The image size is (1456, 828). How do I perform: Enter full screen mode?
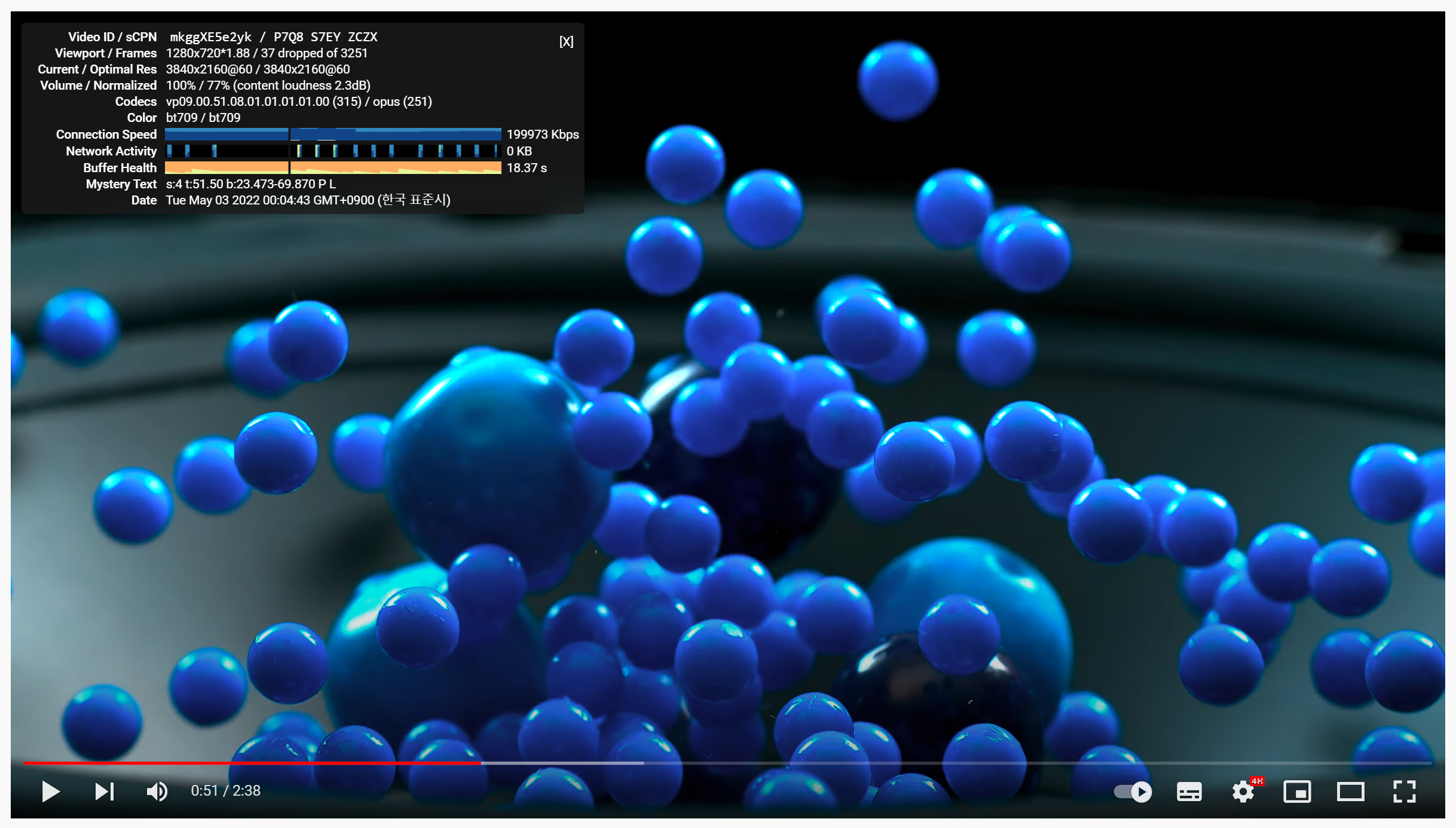pyautogui.click(x=1404, y=792)
